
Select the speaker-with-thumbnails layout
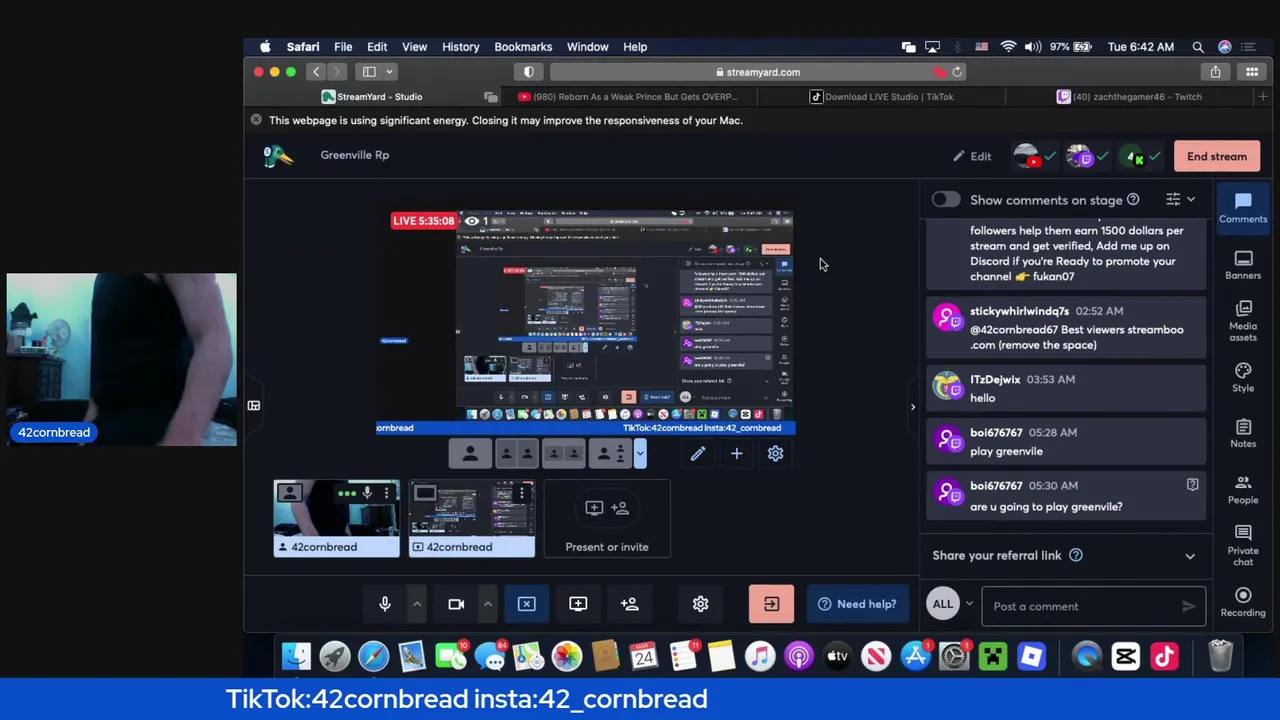pyautogui.click(x=610, y=454)
